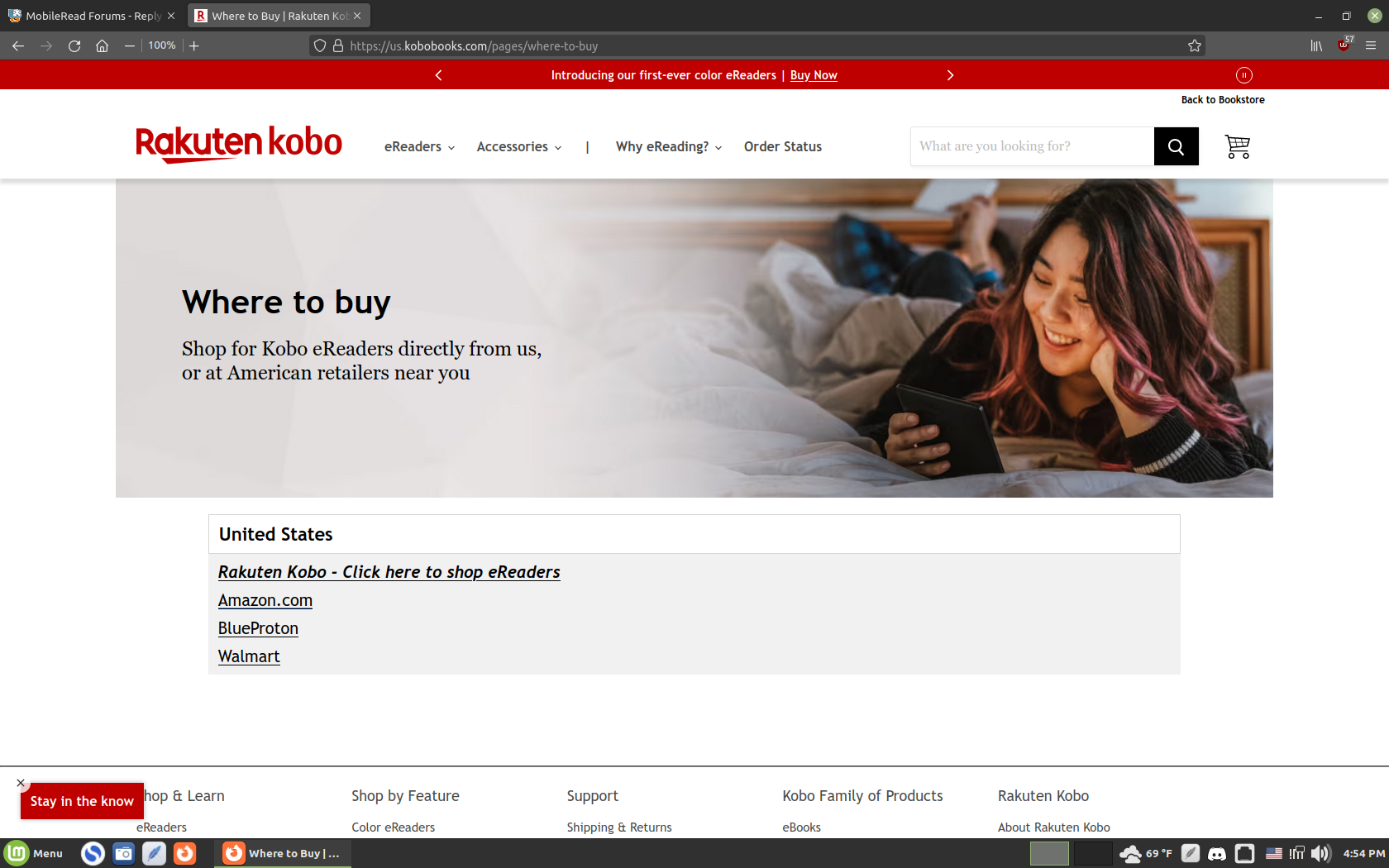Open Order Status page
The width and height of the screenshot is (1389, 868).
pyautogui.click(x=783, y=146)
